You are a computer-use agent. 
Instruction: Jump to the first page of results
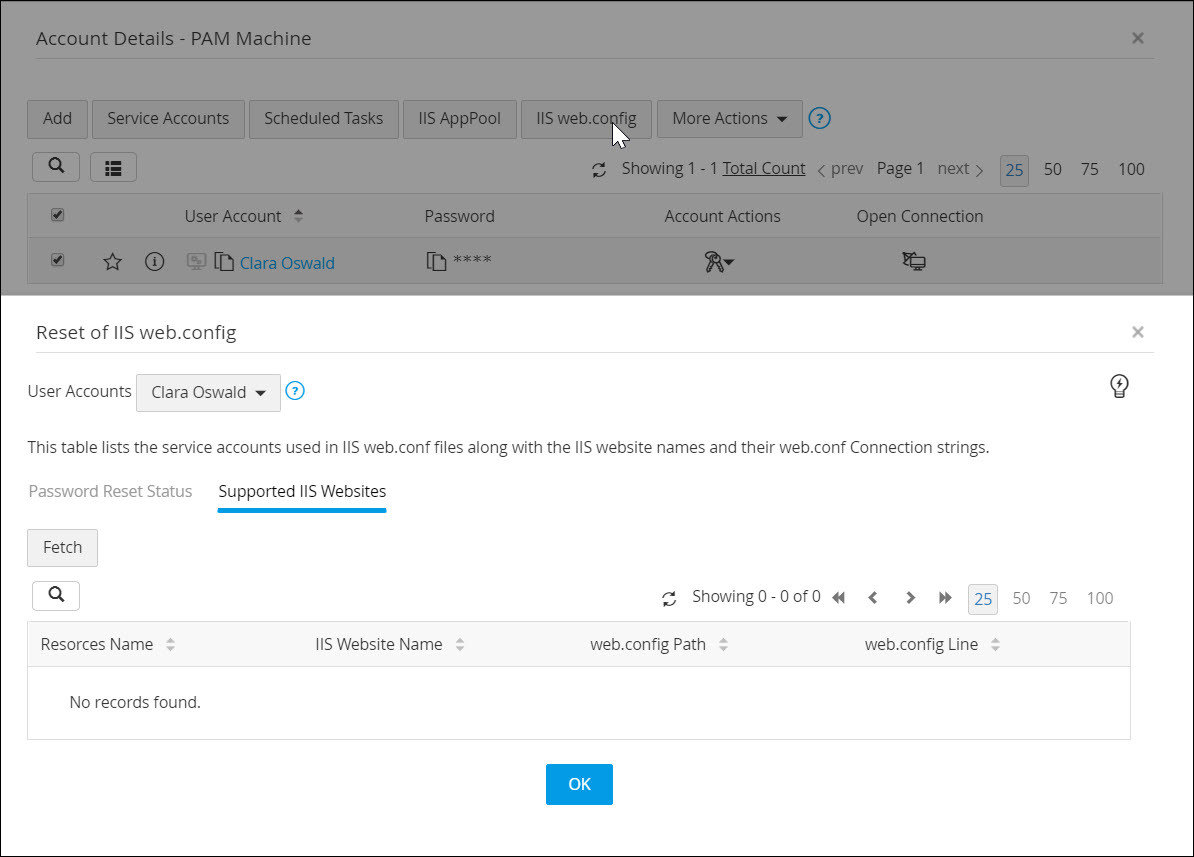click(x=839, y=598)
